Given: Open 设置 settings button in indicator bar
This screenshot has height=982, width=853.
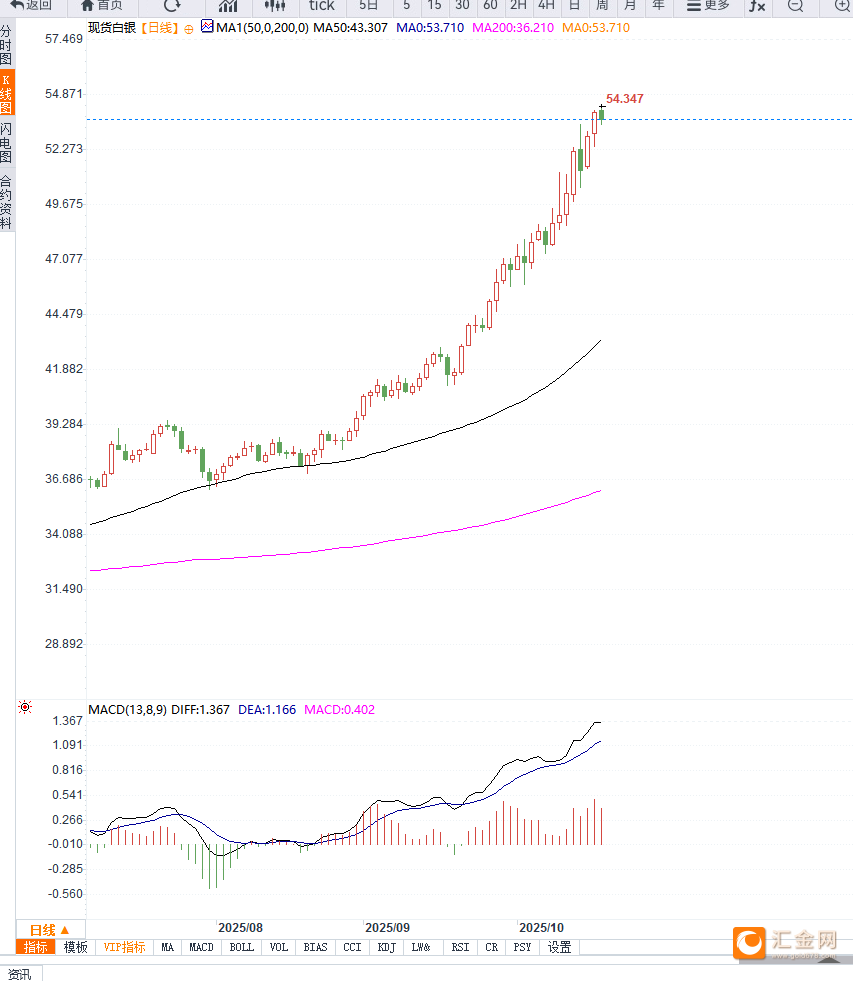Looking at the screenshot, I should 560,947.
